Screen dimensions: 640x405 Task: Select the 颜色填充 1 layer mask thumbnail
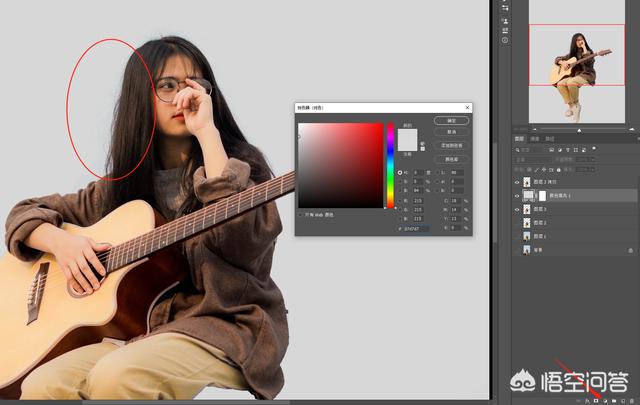[x=542, y=196]
